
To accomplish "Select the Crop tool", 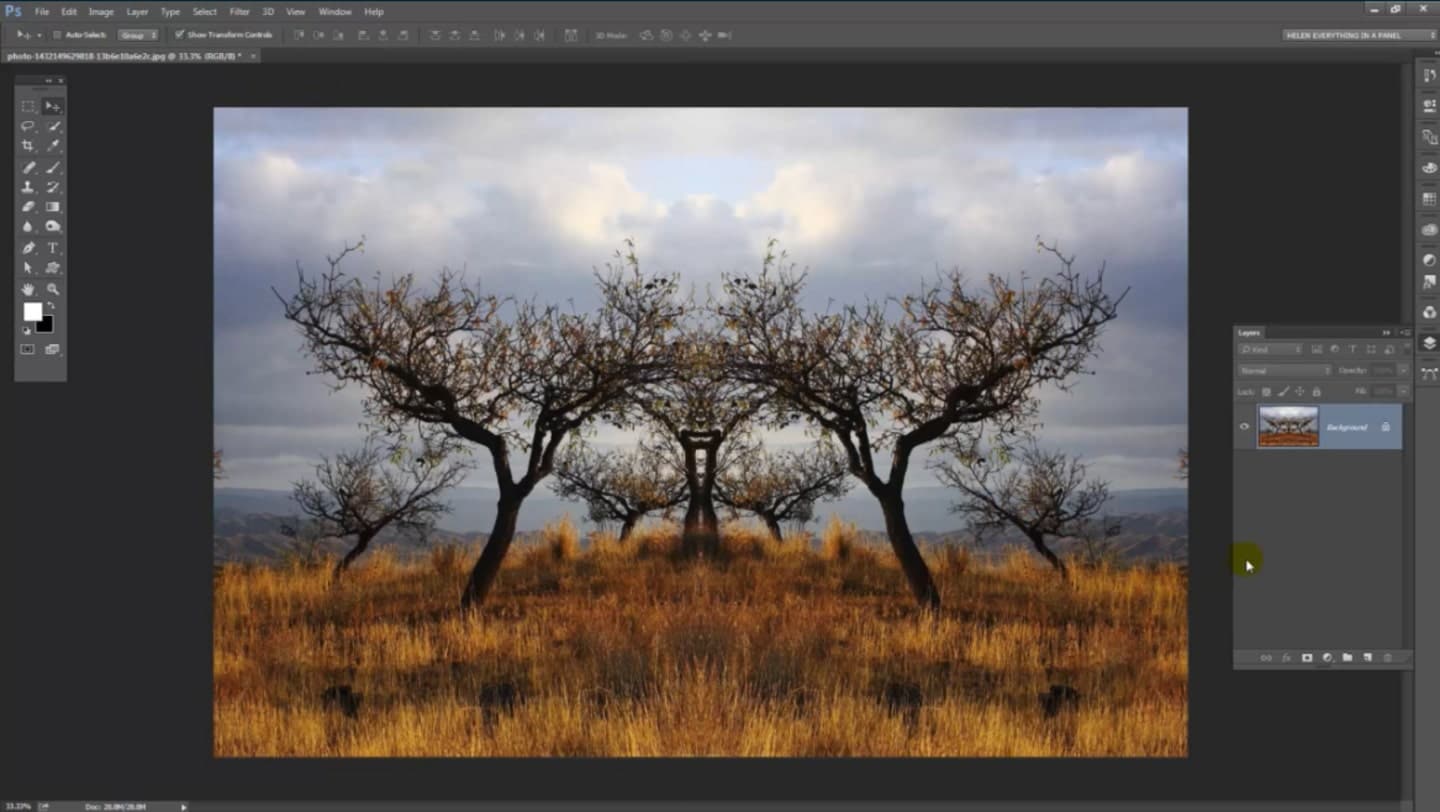I will 28,146.
